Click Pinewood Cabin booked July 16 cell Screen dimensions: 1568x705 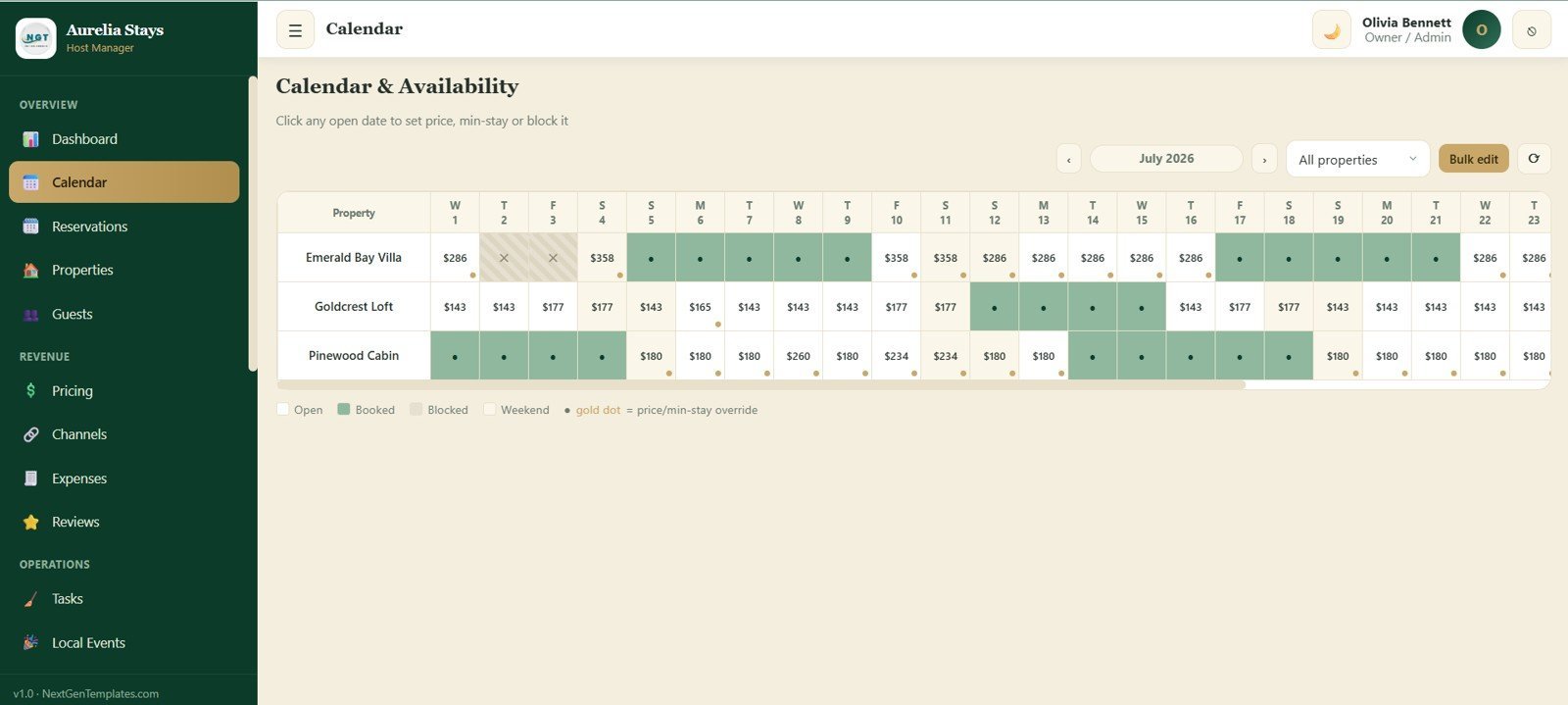[1191, 356]
